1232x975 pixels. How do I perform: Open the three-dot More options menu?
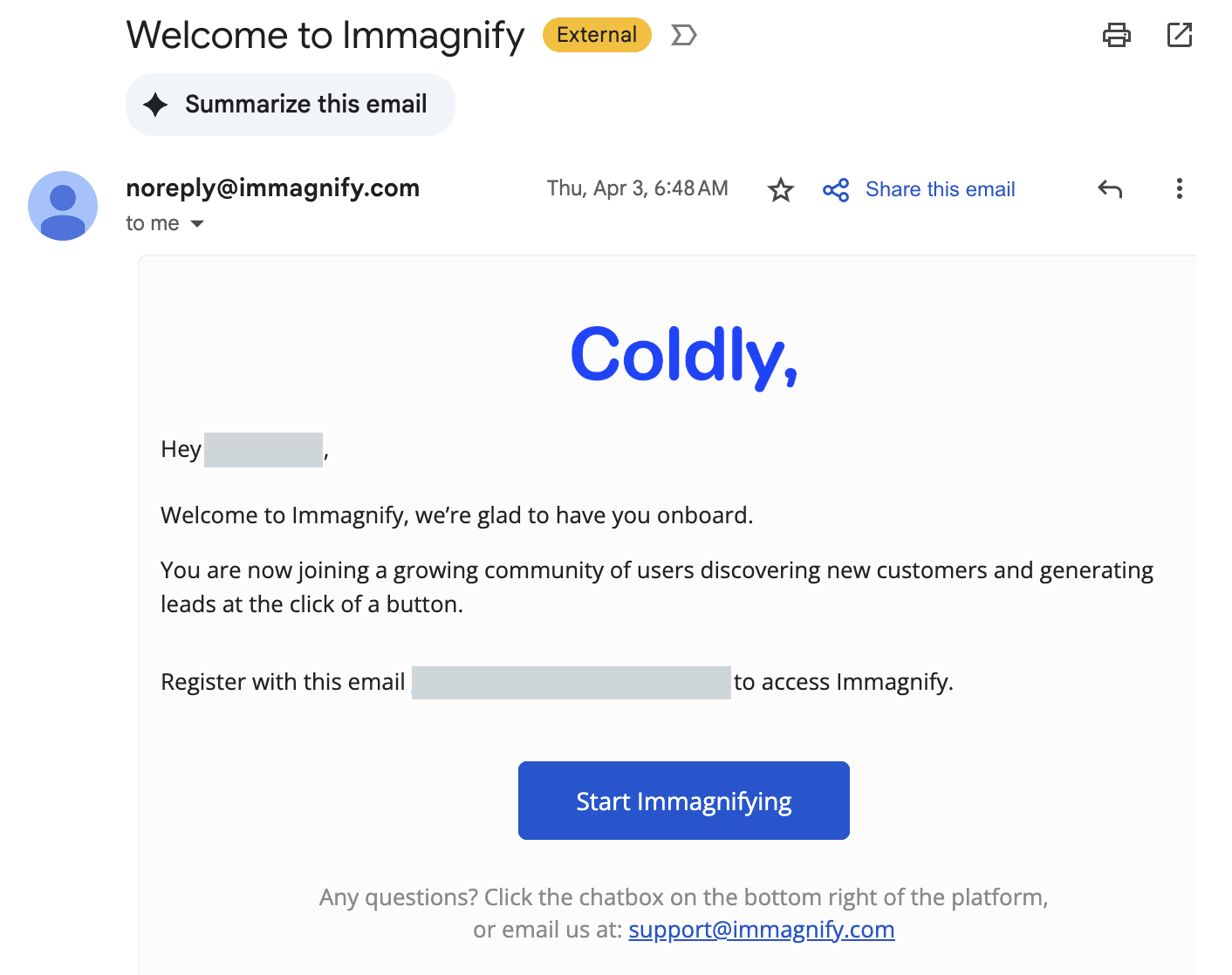pos(1179,189)
